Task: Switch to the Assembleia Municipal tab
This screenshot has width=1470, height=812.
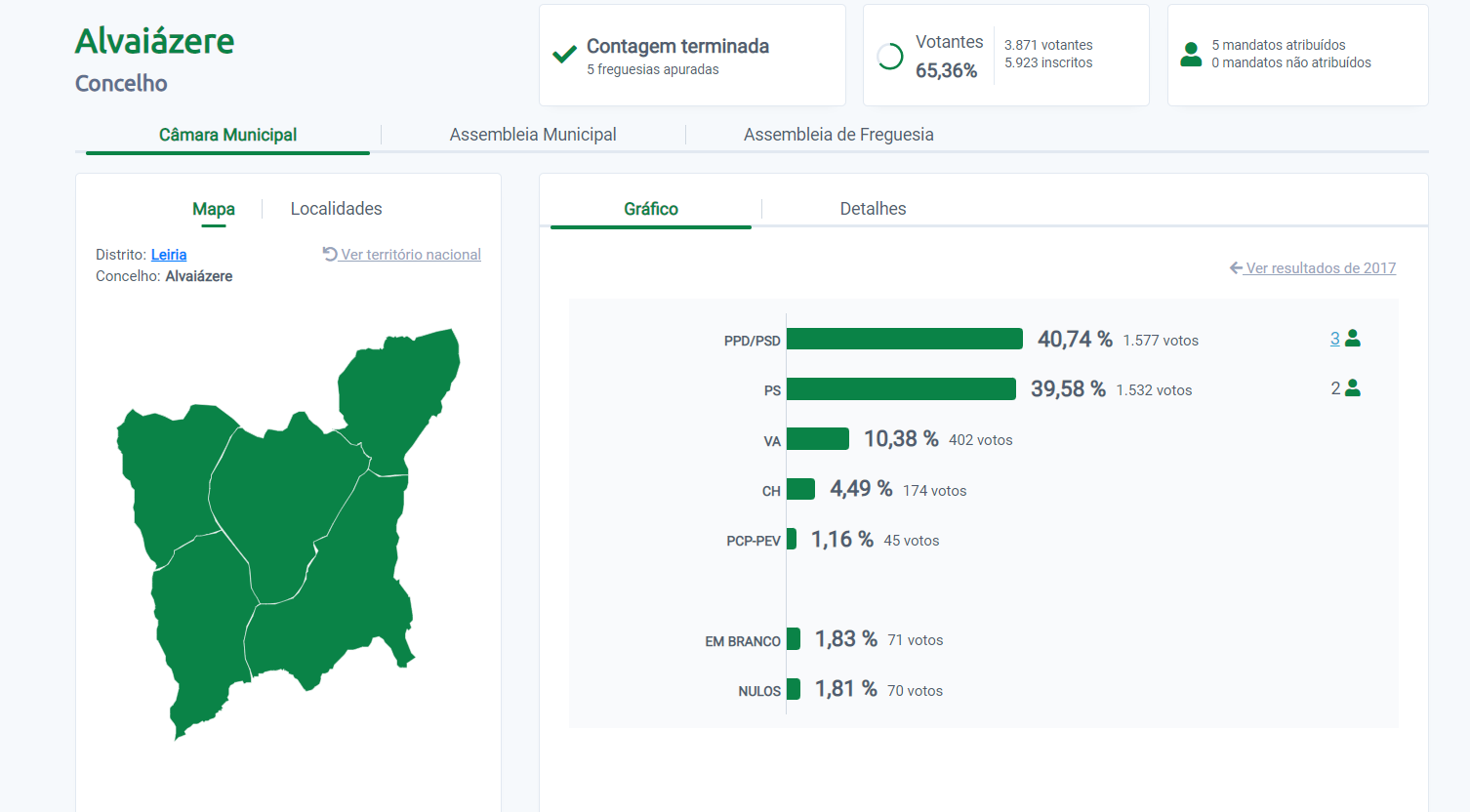Action: [533, 135]
